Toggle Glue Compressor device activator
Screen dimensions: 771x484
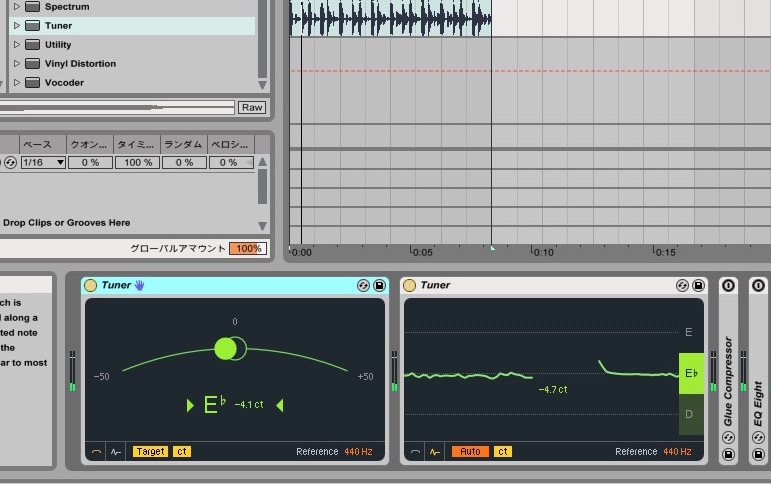tap(728, 285)
